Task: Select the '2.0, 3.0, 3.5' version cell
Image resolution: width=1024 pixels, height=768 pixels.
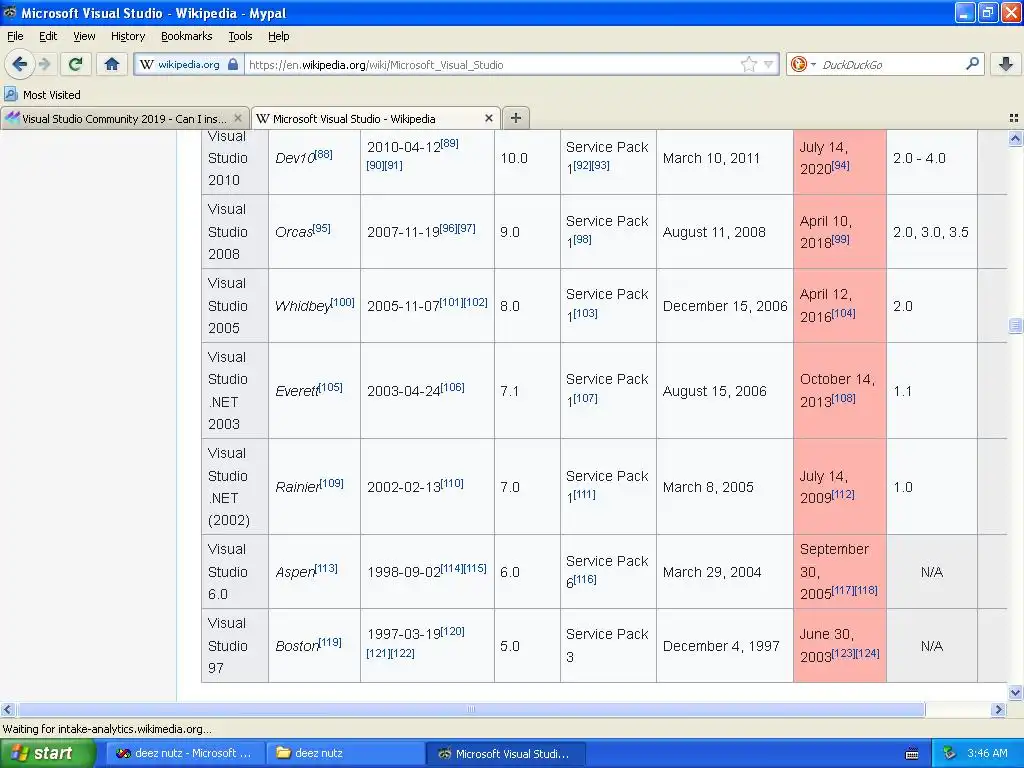Action: coord(931,232)
